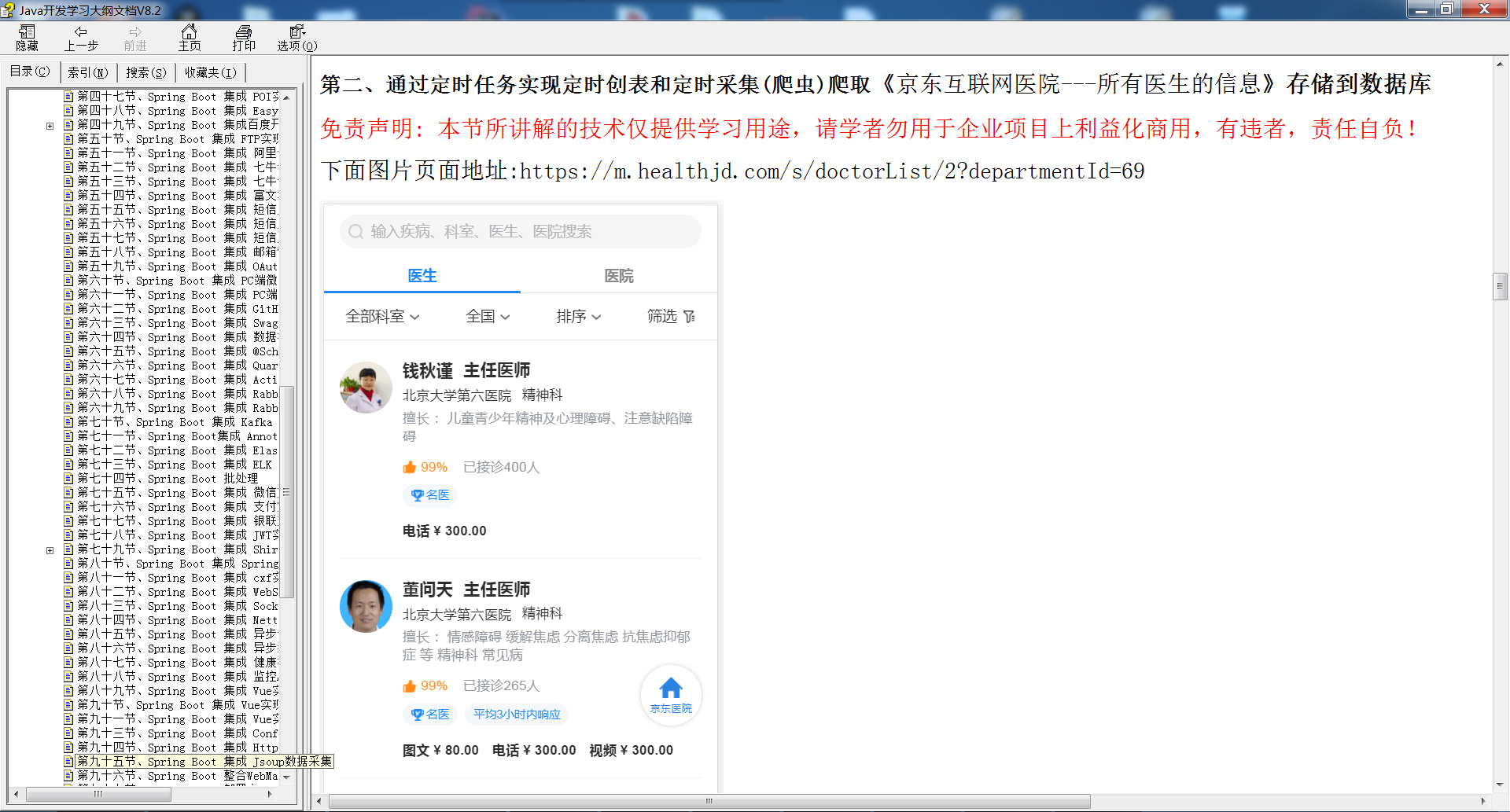Open topic 第四十八节 Spring Boot 集成 Easy

coord(178,111)
